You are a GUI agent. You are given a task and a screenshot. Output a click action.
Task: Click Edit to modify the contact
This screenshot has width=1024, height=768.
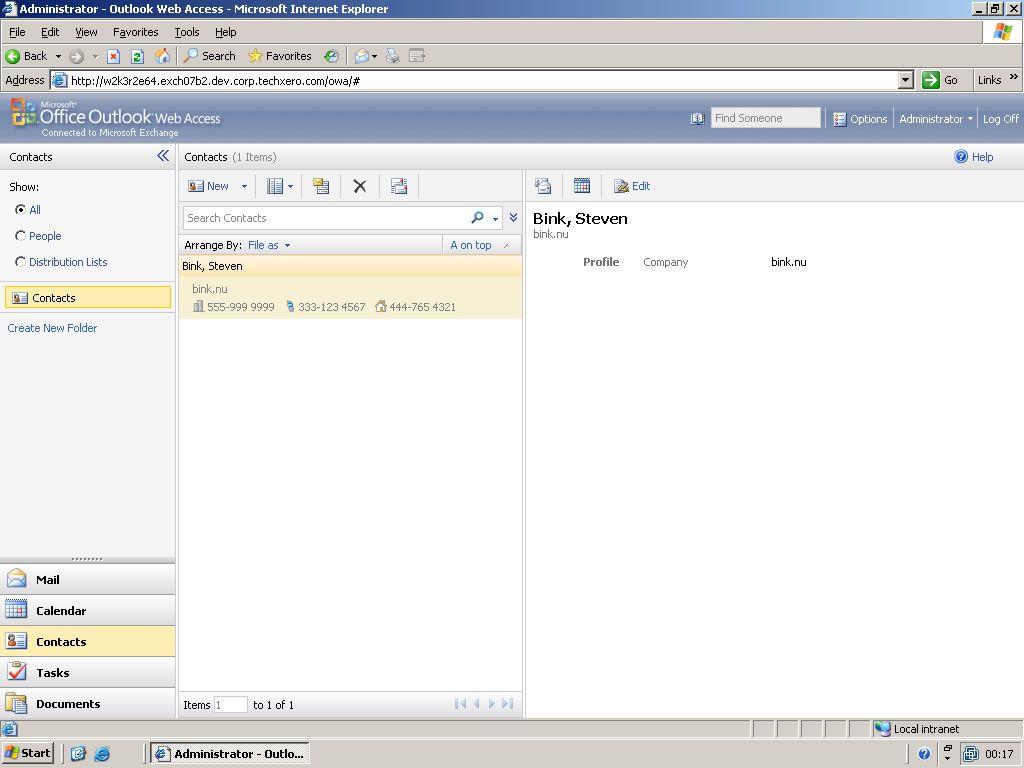pyautogui.click(x=632, y=186)
